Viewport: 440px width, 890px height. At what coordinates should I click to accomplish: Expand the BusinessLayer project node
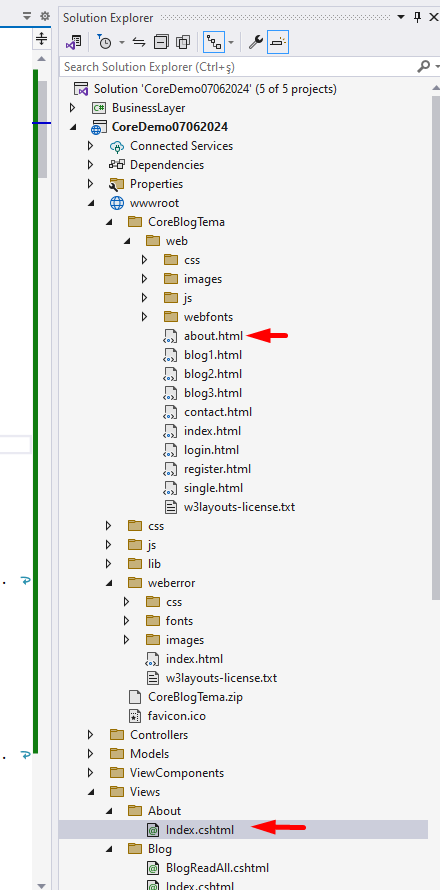pos(72,108)
